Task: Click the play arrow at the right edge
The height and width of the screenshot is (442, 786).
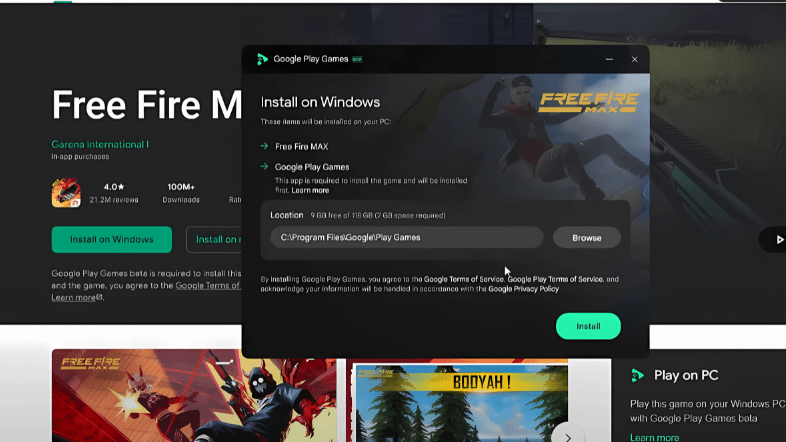Action: pos(779,240)
